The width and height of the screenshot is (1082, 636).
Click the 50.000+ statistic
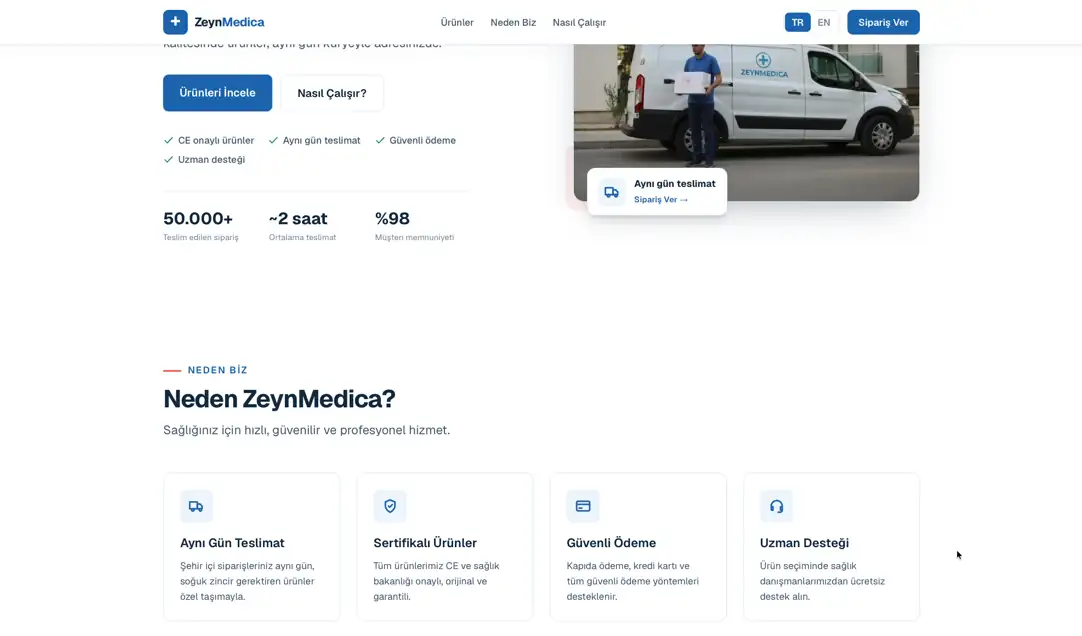(198, 219)
